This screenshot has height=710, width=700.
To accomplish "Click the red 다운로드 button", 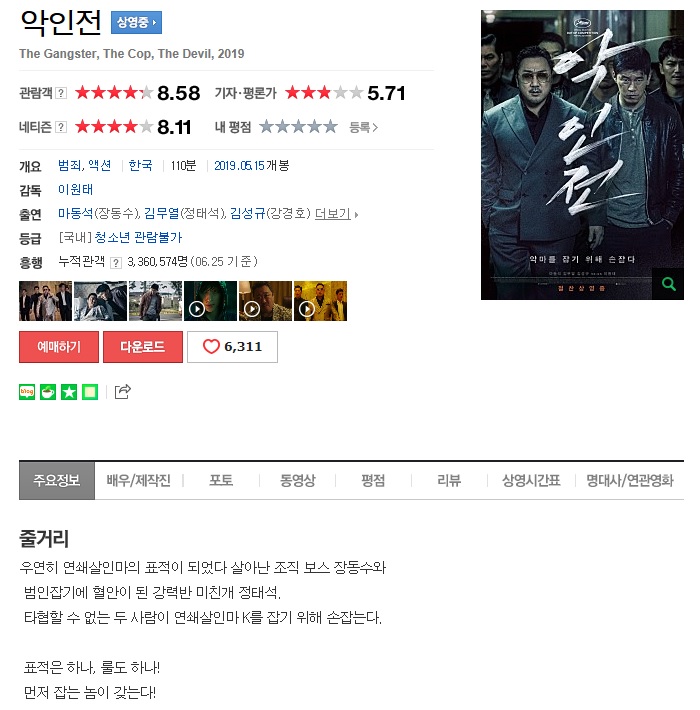I will coord(143,347).
